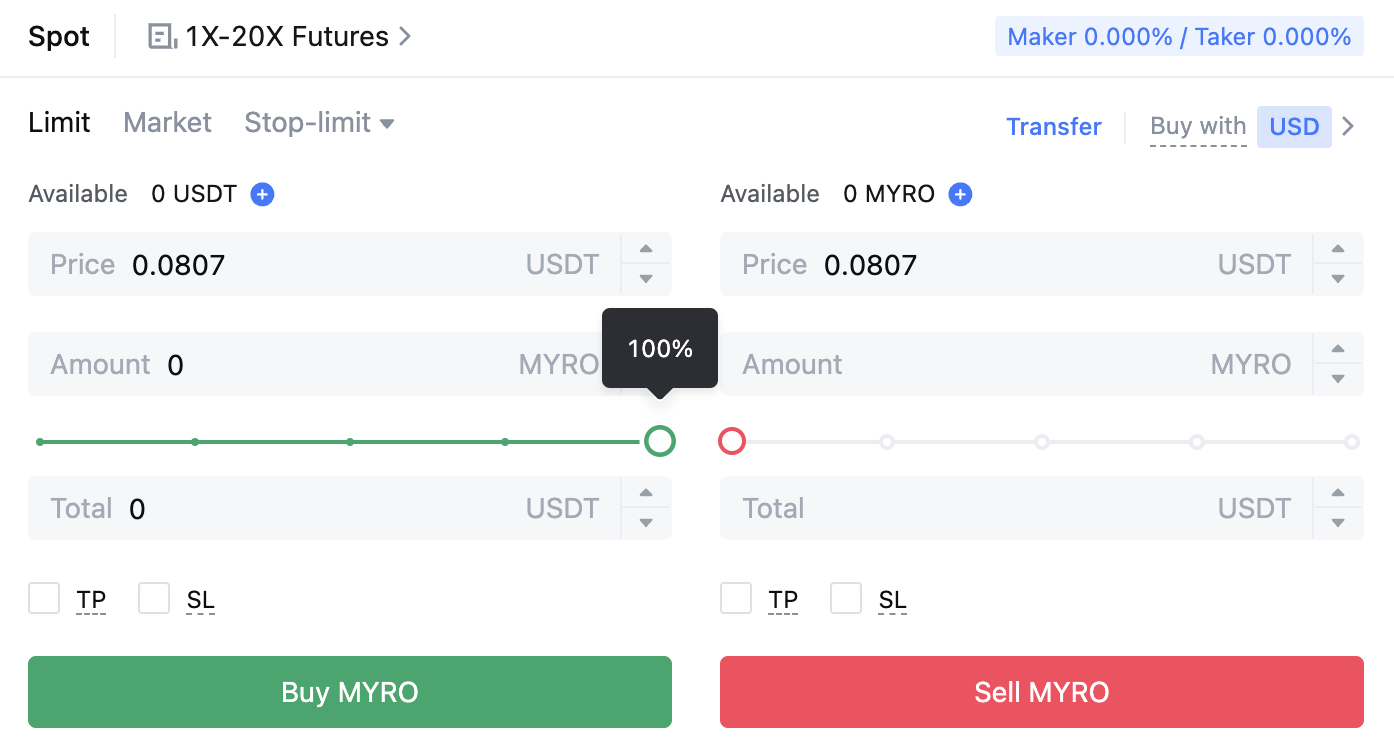
Task: Open the Stop-limit dropdown
Action: [319, 123]
